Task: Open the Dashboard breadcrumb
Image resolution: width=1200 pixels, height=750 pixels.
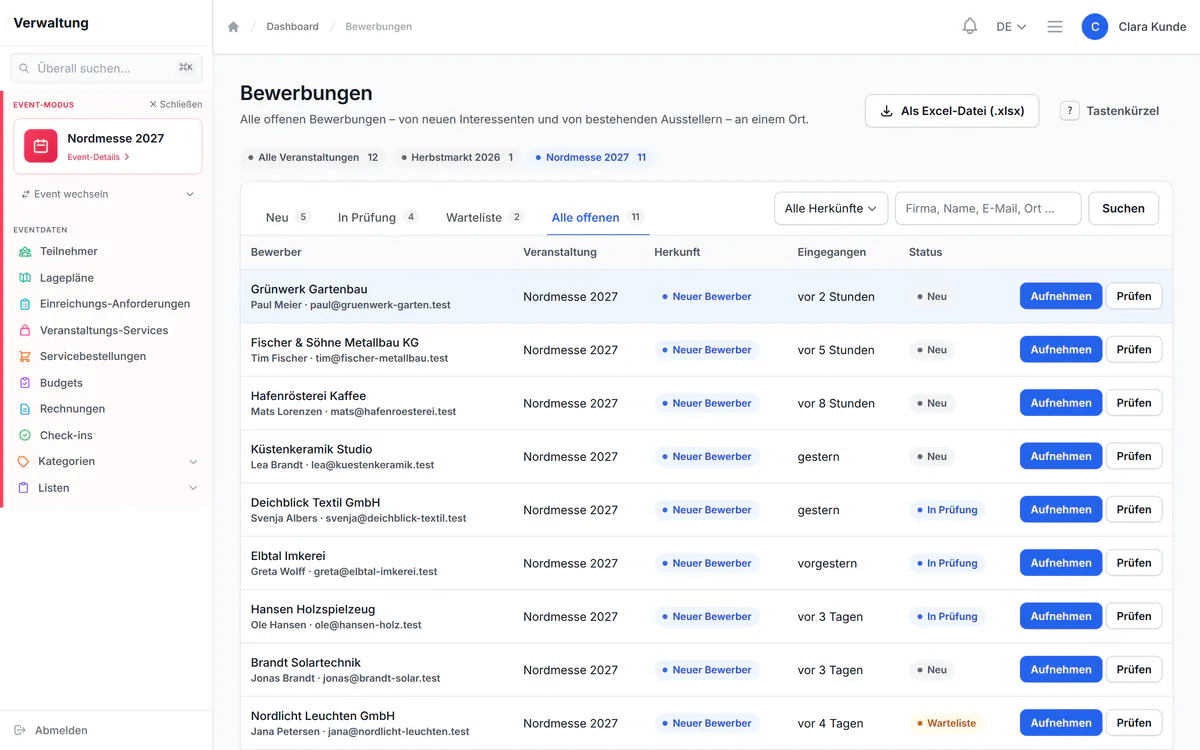Action: click(x=292, y=27)
